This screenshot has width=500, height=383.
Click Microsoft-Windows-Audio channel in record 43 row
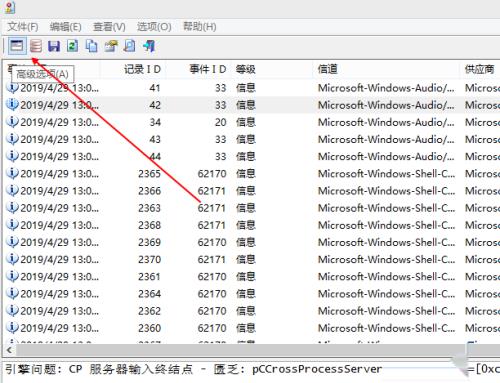pos(386,139)
